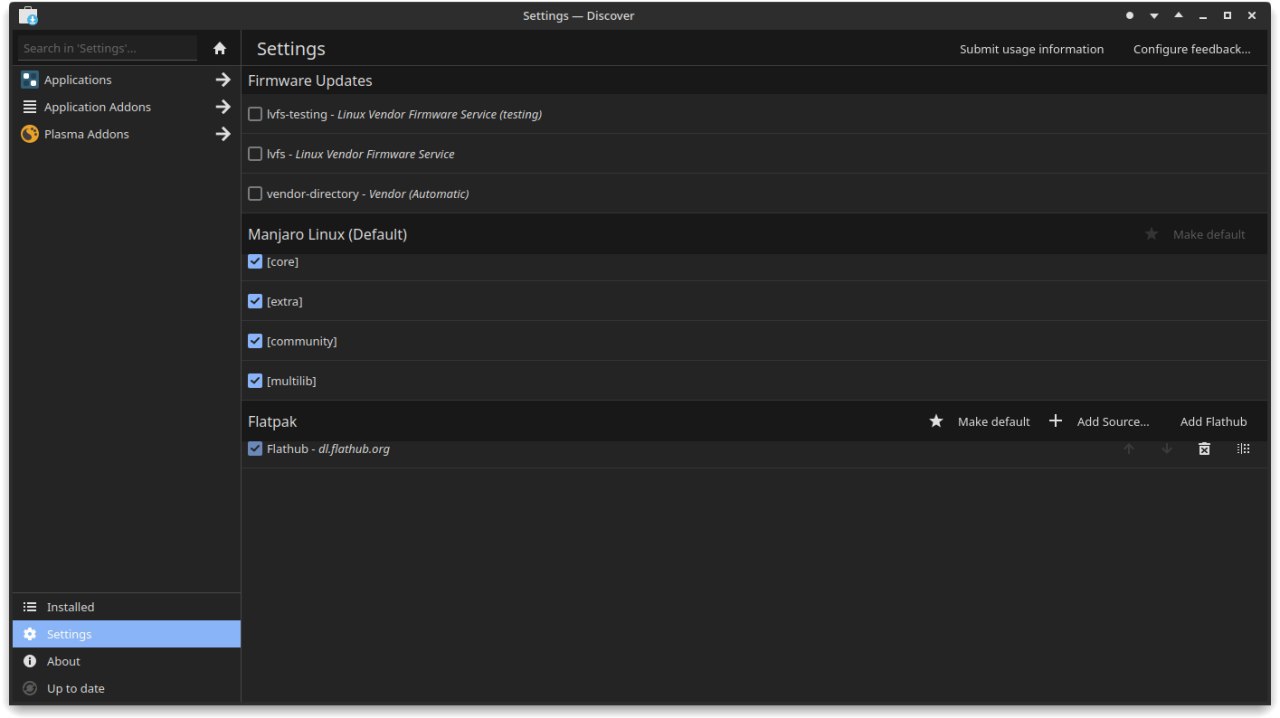Click the Manjaro Linux (Default) header
The width and height of the screenshot is (1280, 718).
pos(327,235)
